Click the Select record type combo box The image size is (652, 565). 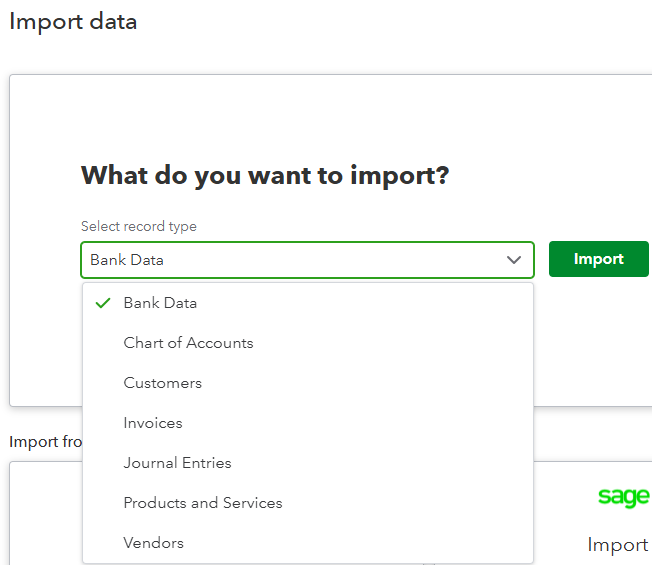(x=295, y=260)
